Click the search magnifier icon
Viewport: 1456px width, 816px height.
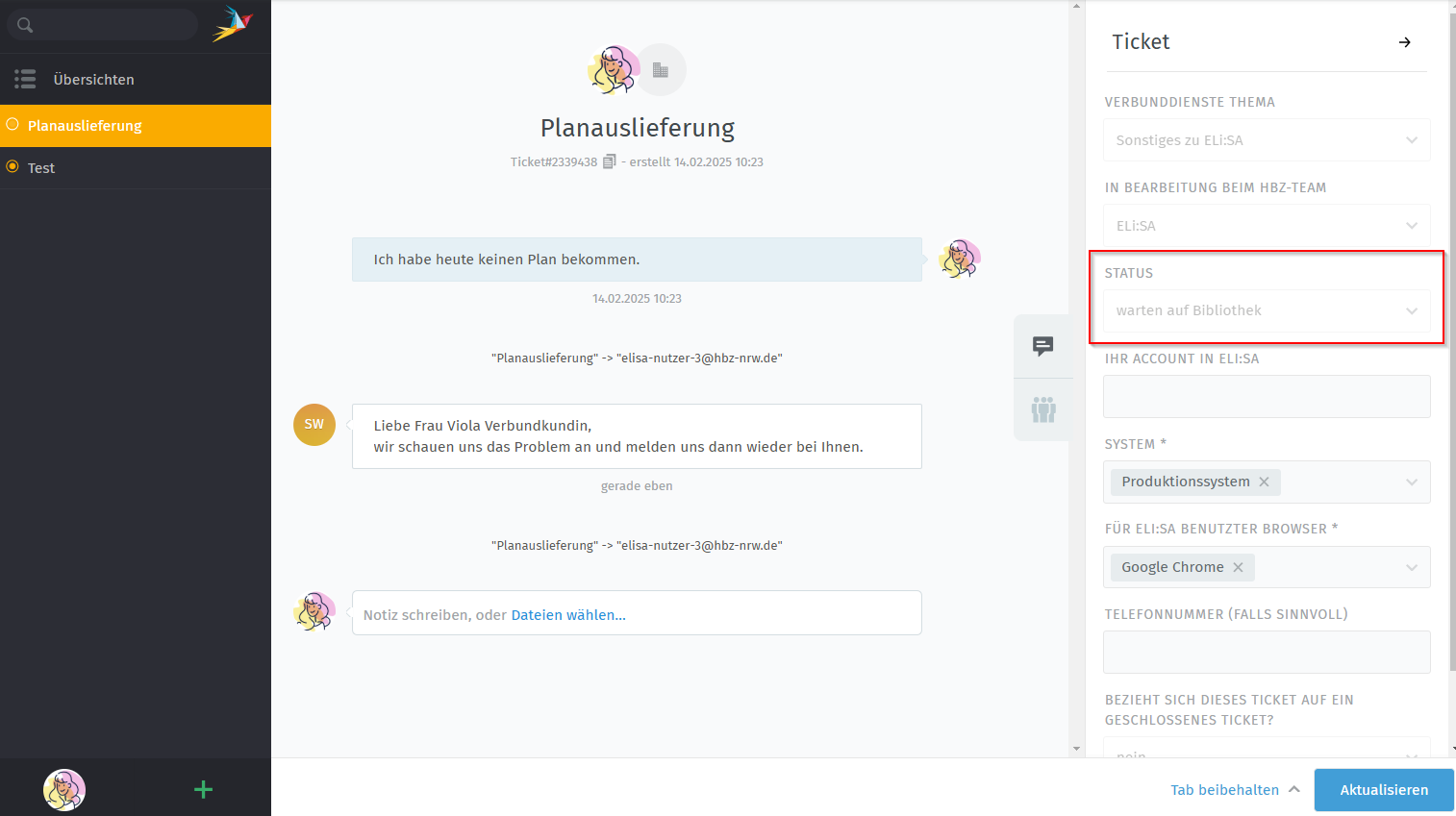point(25,25)
